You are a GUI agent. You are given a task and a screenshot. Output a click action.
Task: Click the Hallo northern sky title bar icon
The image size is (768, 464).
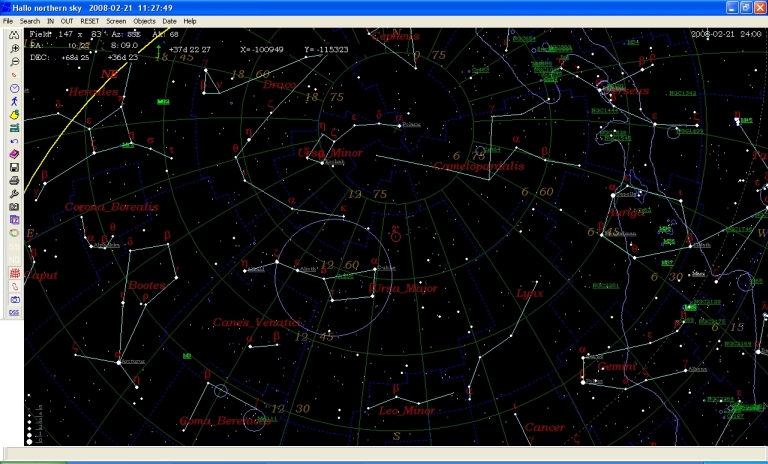[5, 8]
